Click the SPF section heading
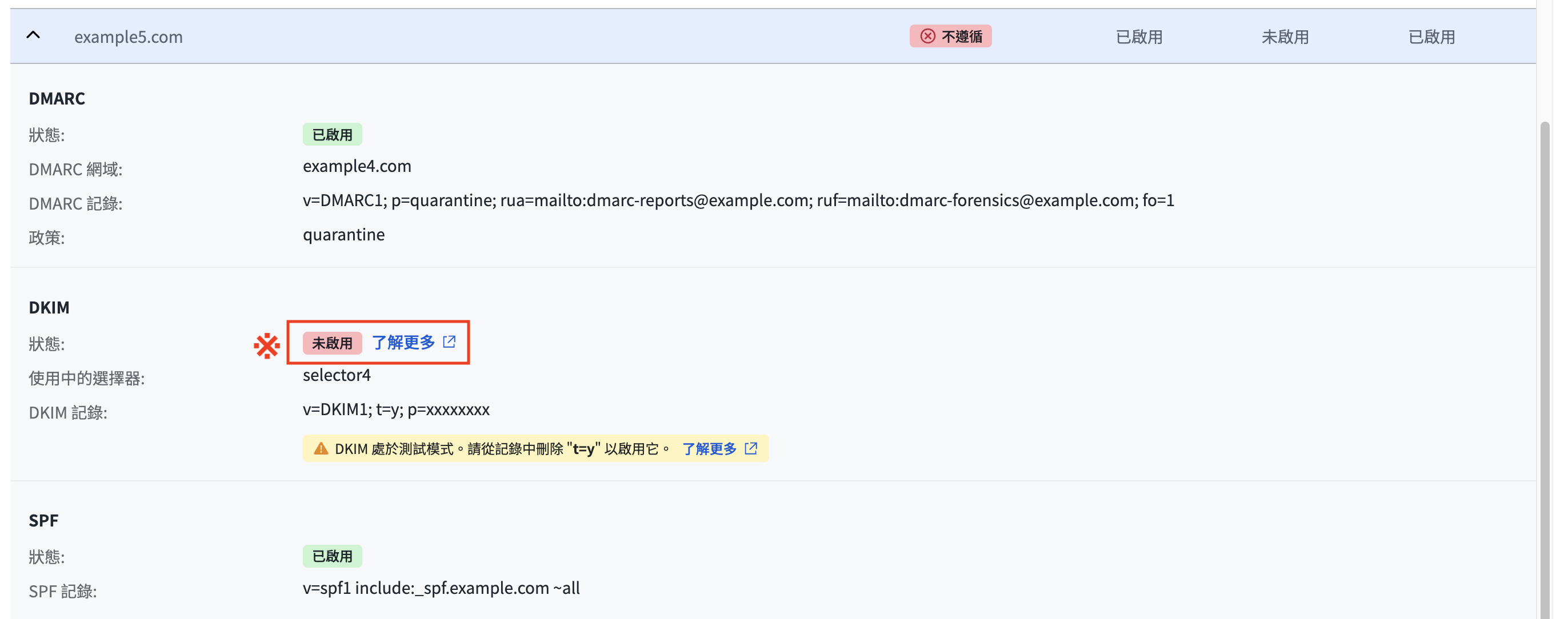 tap(43, 520)
